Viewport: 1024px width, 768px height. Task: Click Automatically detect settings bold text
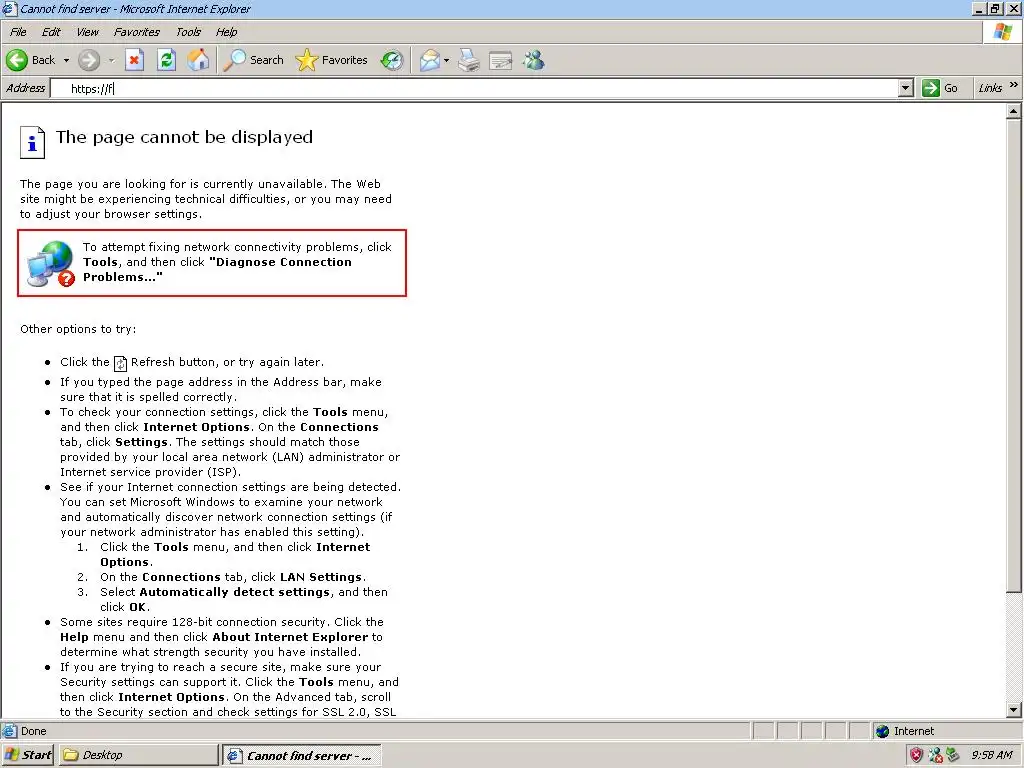234,592
